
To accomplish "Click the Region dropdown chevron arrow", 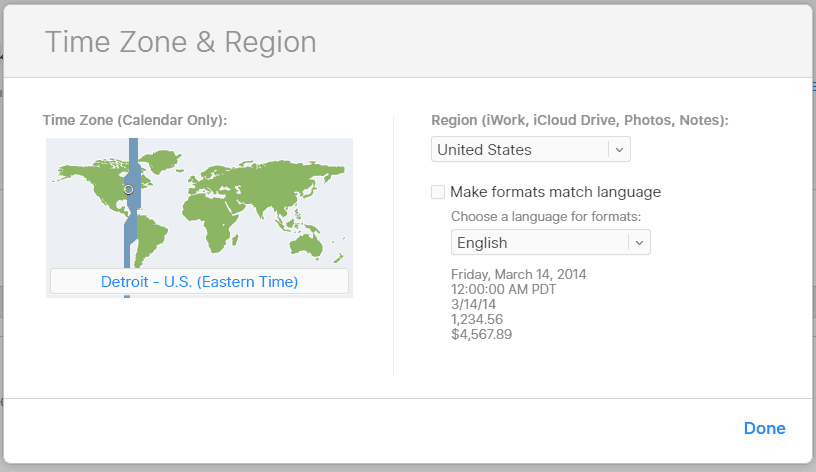I will point(619,150).
